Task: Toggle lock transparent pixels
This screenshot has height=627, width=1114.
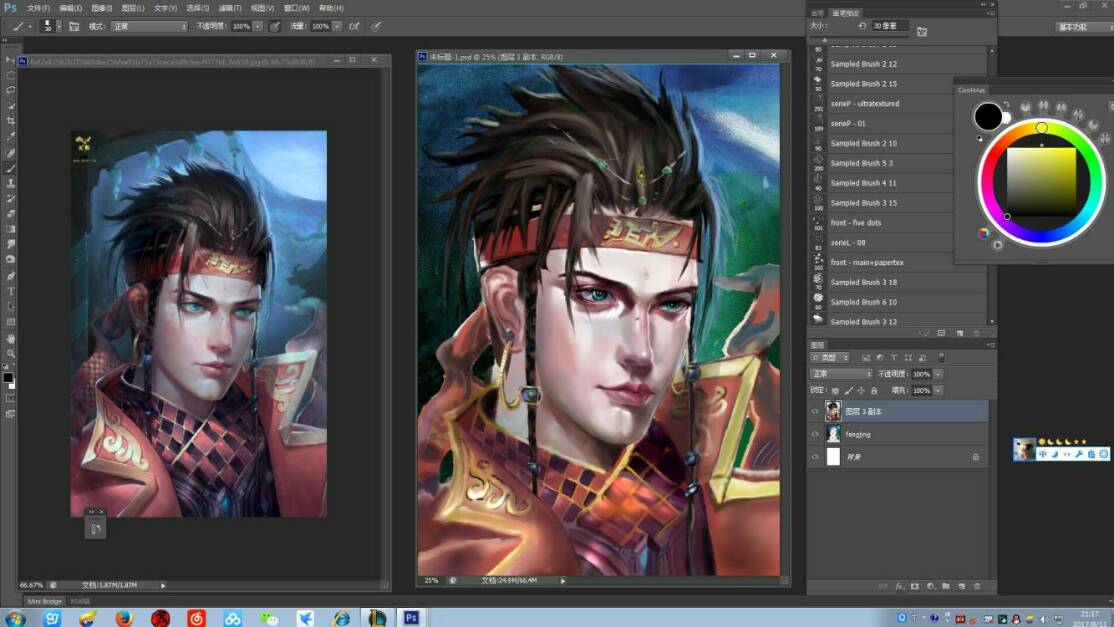Action: point(836,391)
